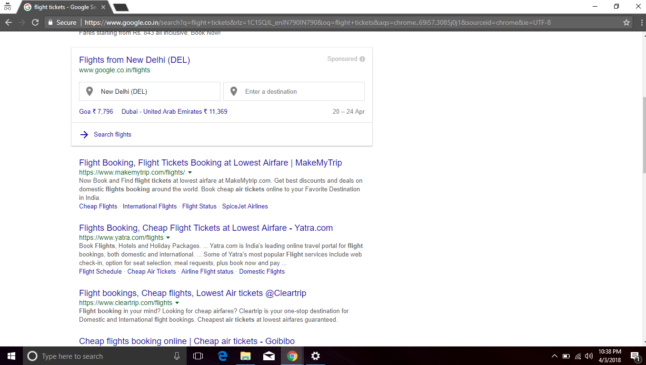Viewport: 646px width, 365px height.
Task: Select the Goa ₹7,796 fare link
Action: 96,111
